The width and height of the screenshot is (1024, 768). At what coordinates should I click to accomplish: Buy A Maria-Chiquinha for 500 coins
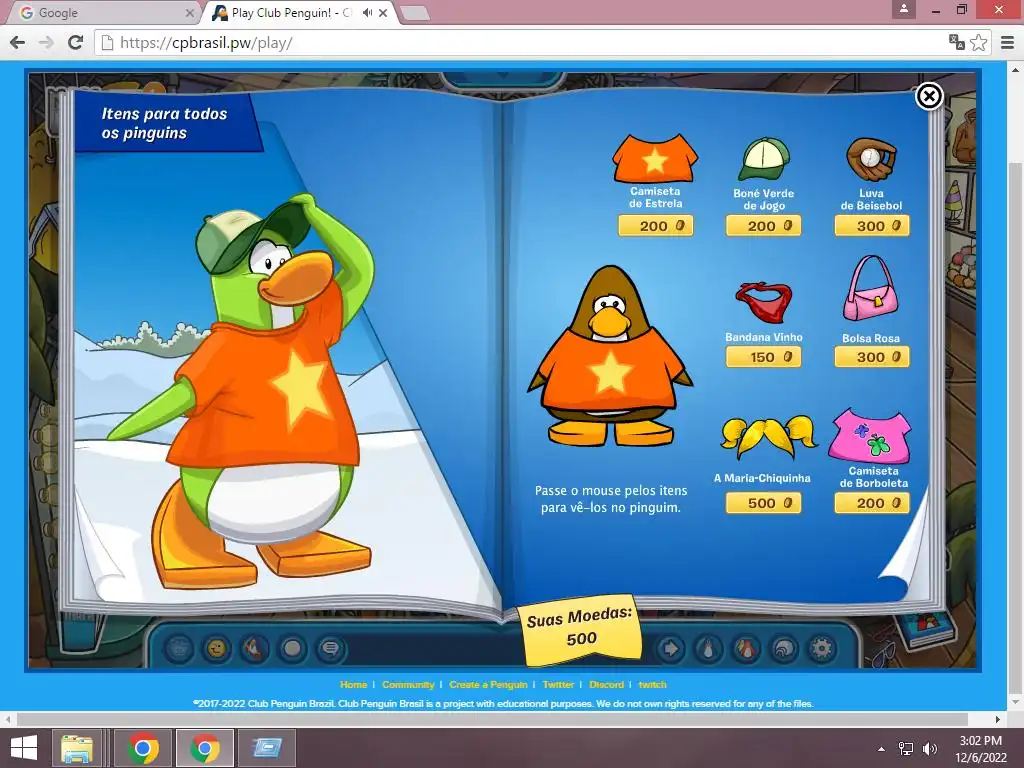click(763, 503)
